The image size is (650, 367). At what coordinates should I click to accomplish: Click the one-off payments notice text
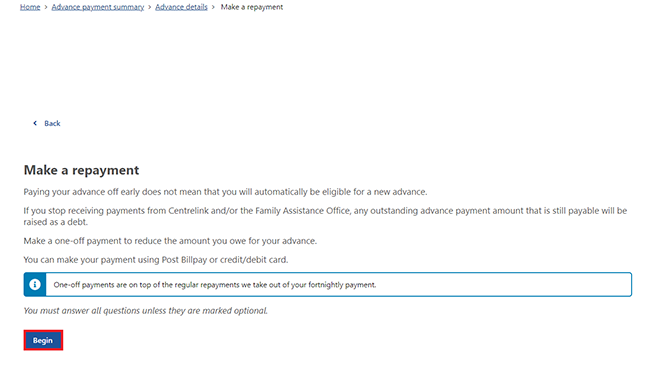click(x=215, y=285)
